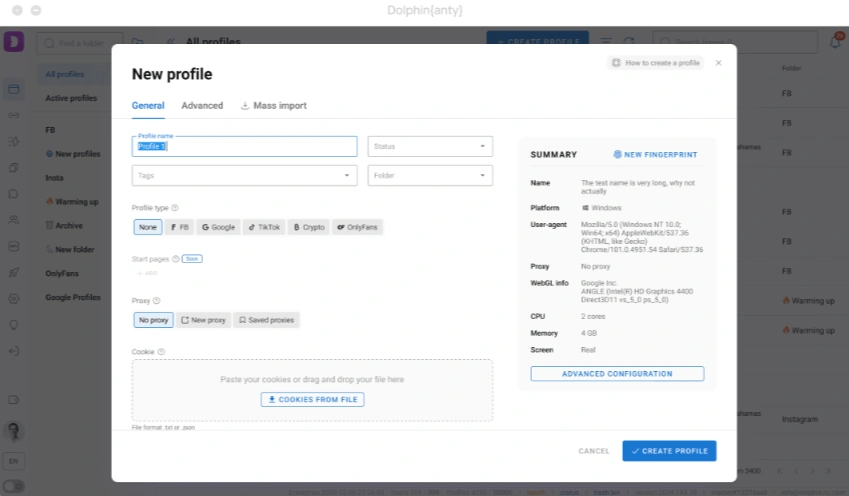Select the TikTok profile type
Viewport: 849px width, 496px height.
[264, 227]
